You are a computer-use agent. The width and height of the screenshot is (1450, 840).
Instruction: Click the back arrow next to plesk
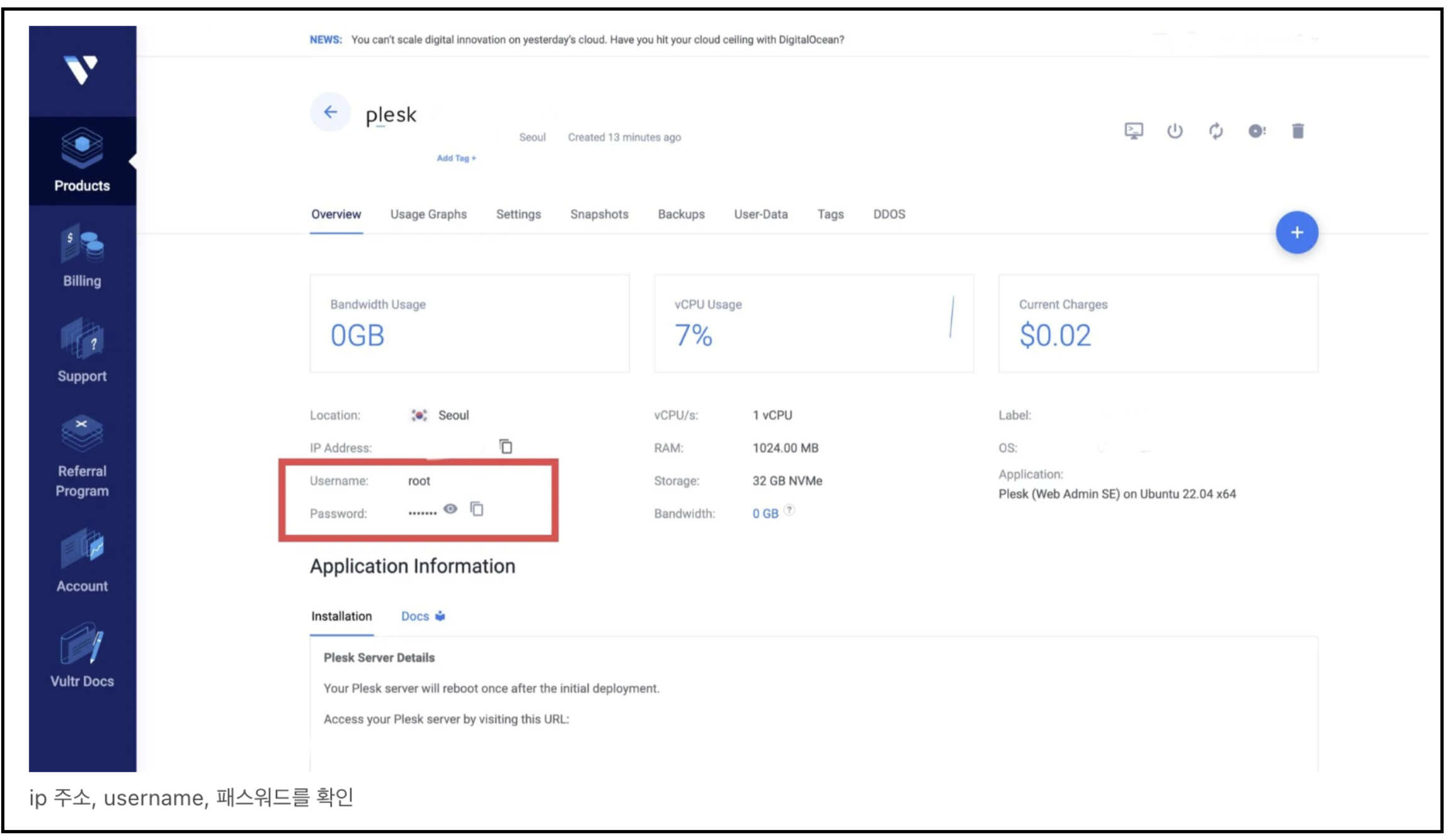point(330,113)
